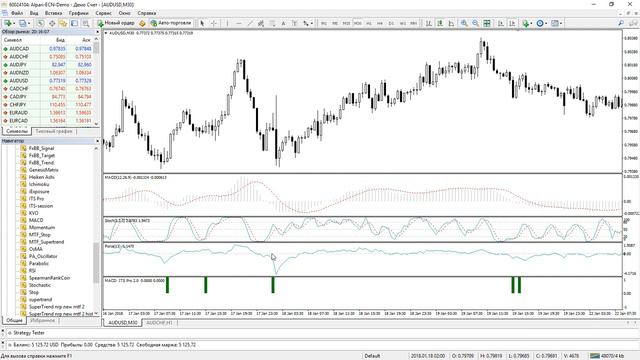Open the MetaEditor diamond icon

142,23
